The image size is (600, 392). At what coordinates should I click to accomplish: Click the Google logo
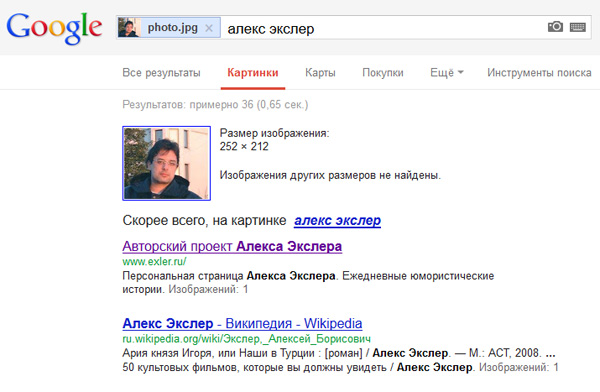(54, 28)
